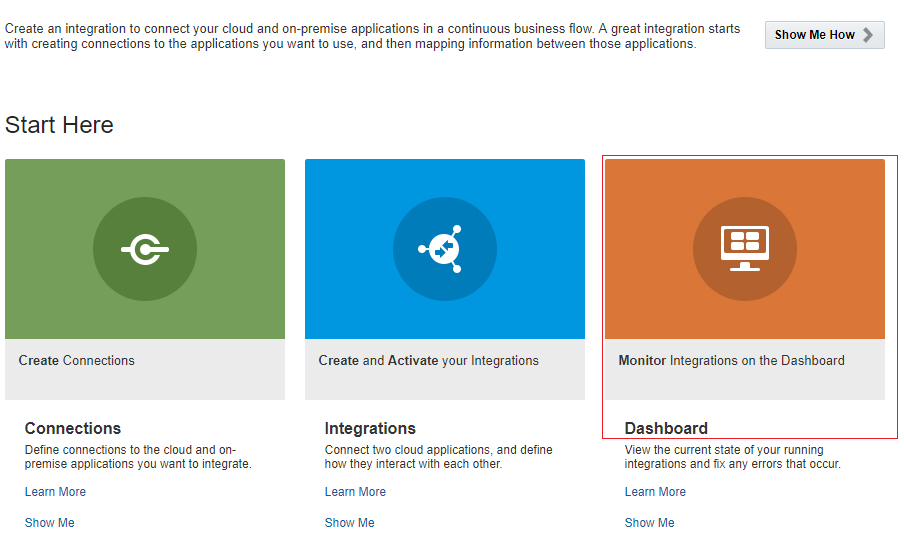Open Learn More under Dashboard
The height and width of the screenshot is (545, 904).
click(x=655, y=492)
